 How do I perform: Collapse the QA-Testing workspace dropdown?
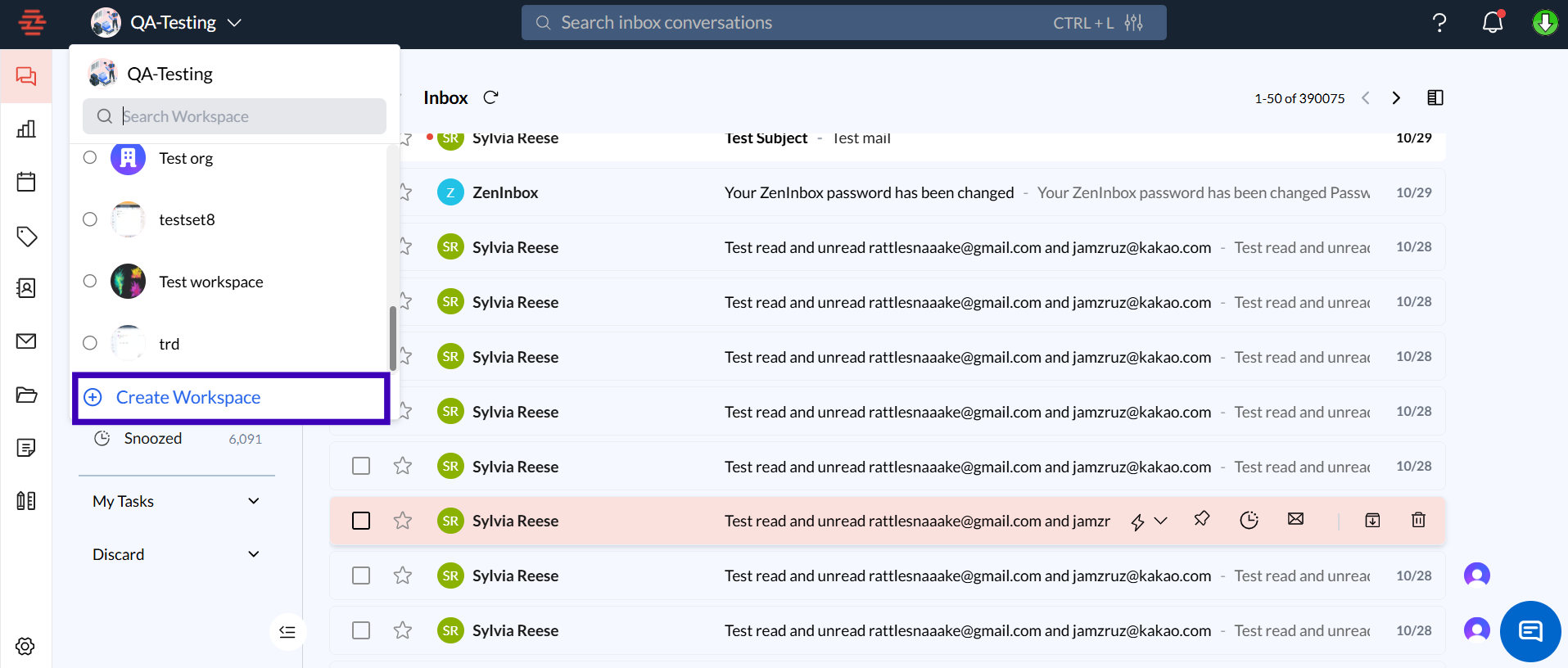click(x=234, y=23)
